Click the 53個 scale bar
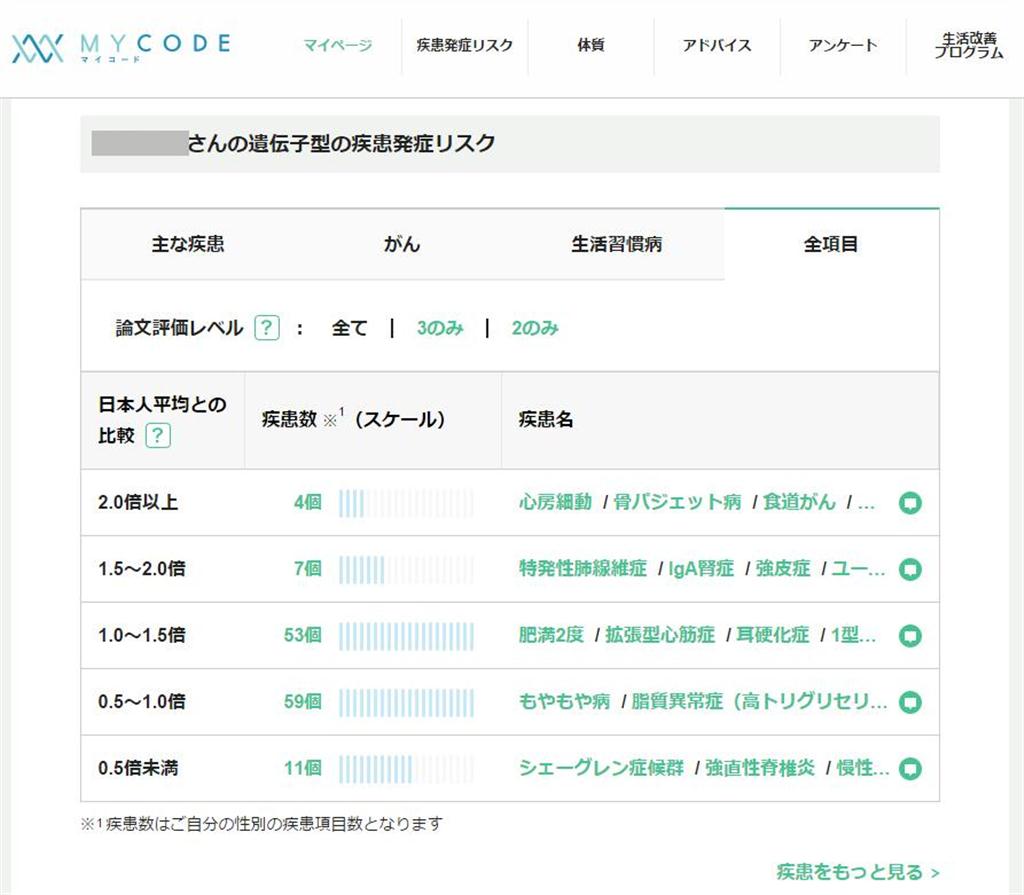Image resolution: width=1024 pixels, height=895 pixels. tap(406, 635)
